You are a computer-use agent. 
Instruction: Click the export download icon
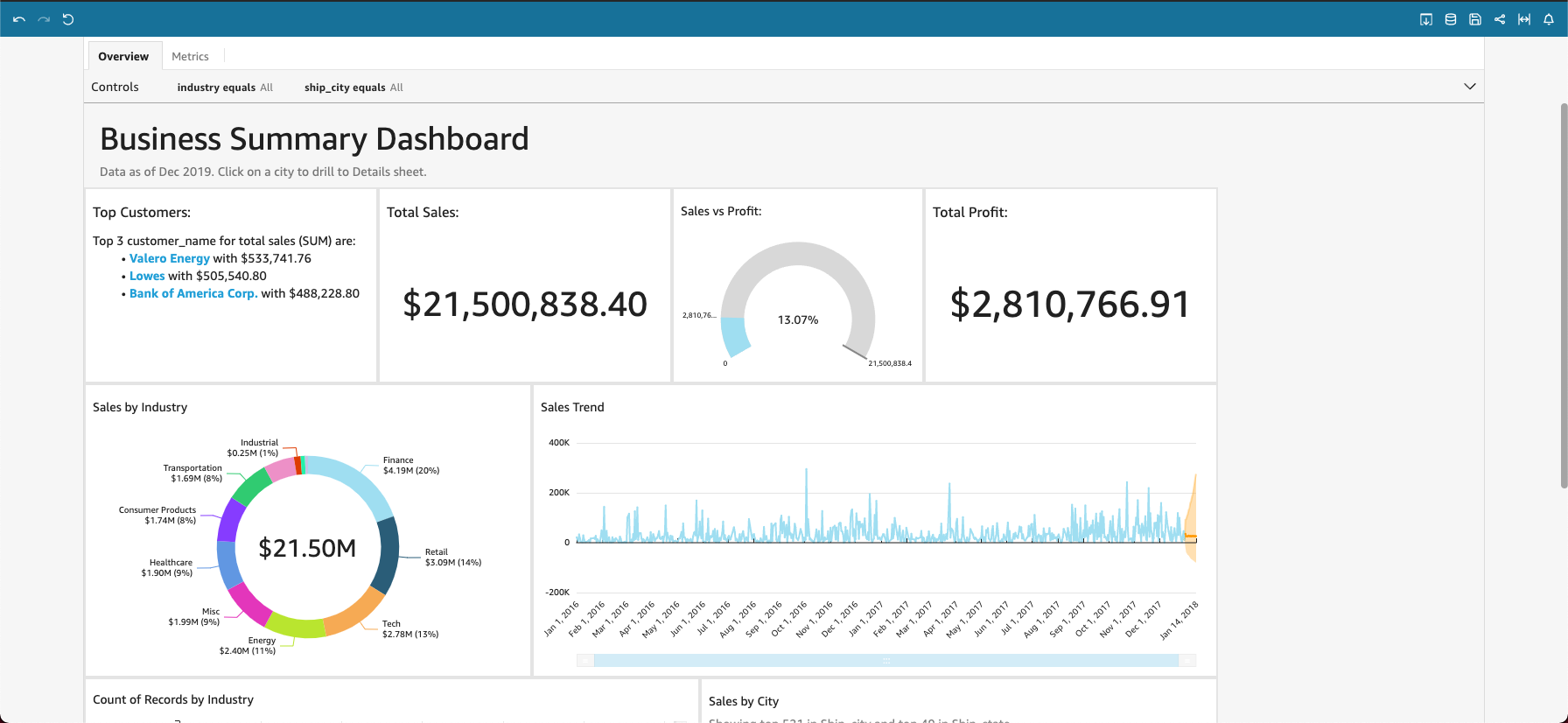[x=1426, y=19]
